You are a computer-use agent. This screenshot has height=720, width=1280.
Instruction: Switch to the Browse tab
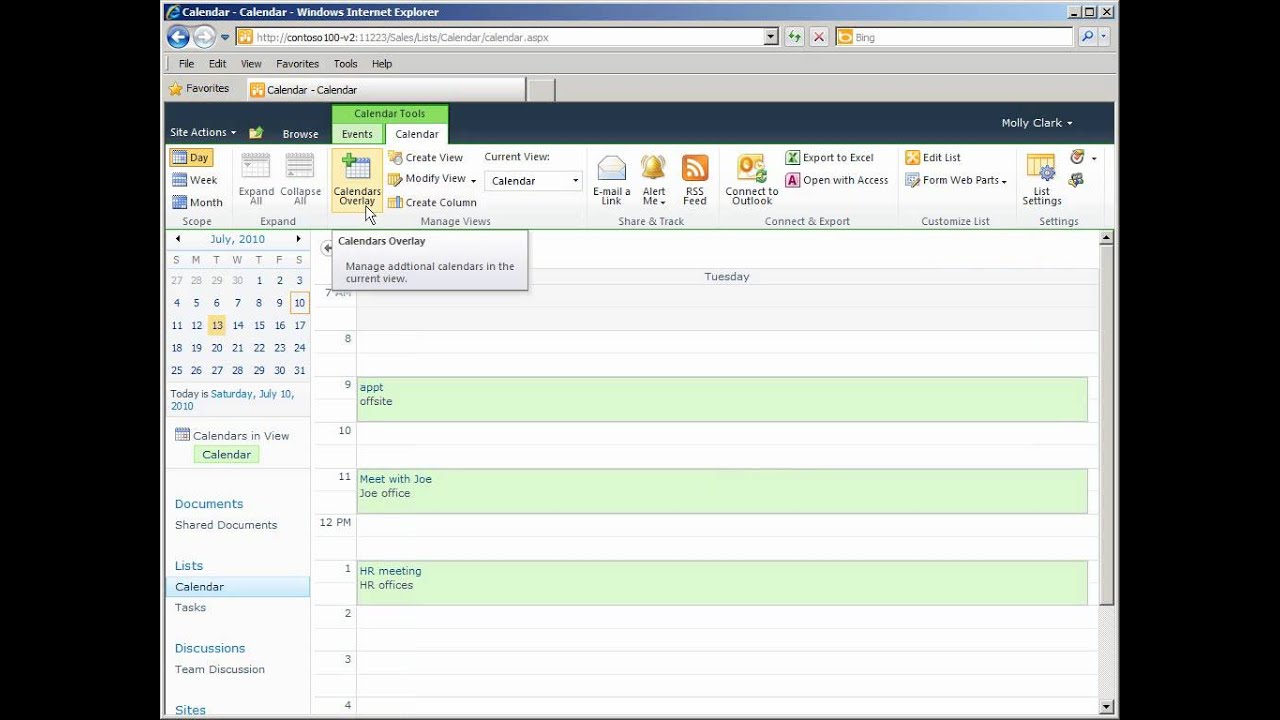click(300, 134)
